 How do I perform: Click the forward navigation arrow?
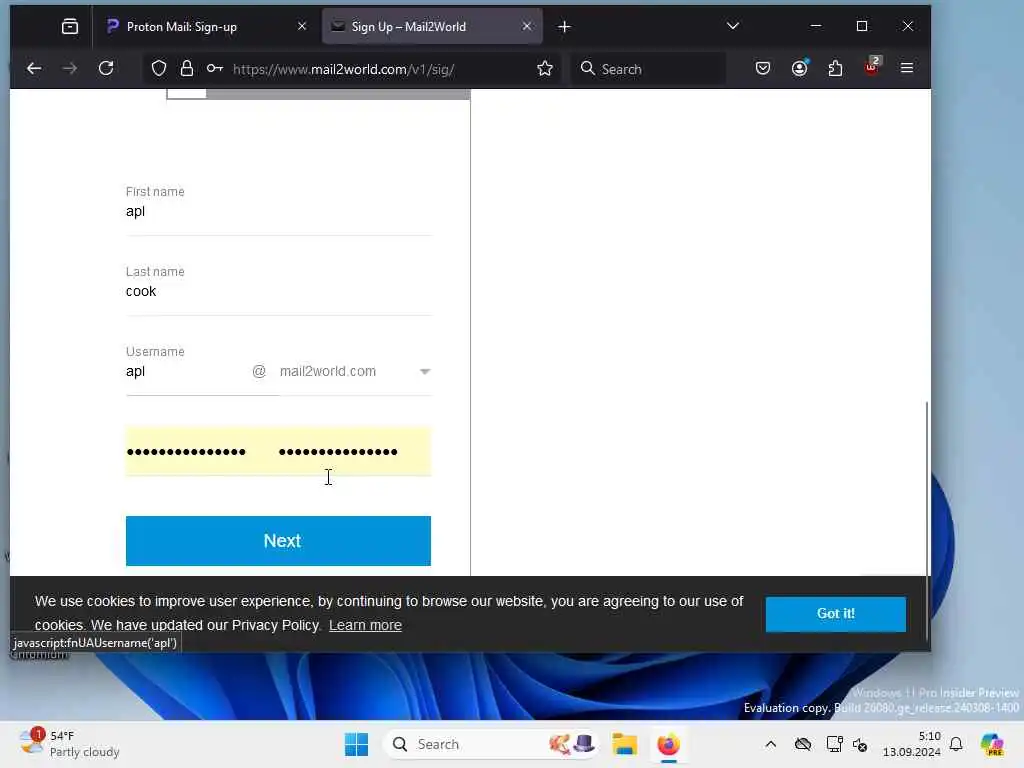coord(70,68)
